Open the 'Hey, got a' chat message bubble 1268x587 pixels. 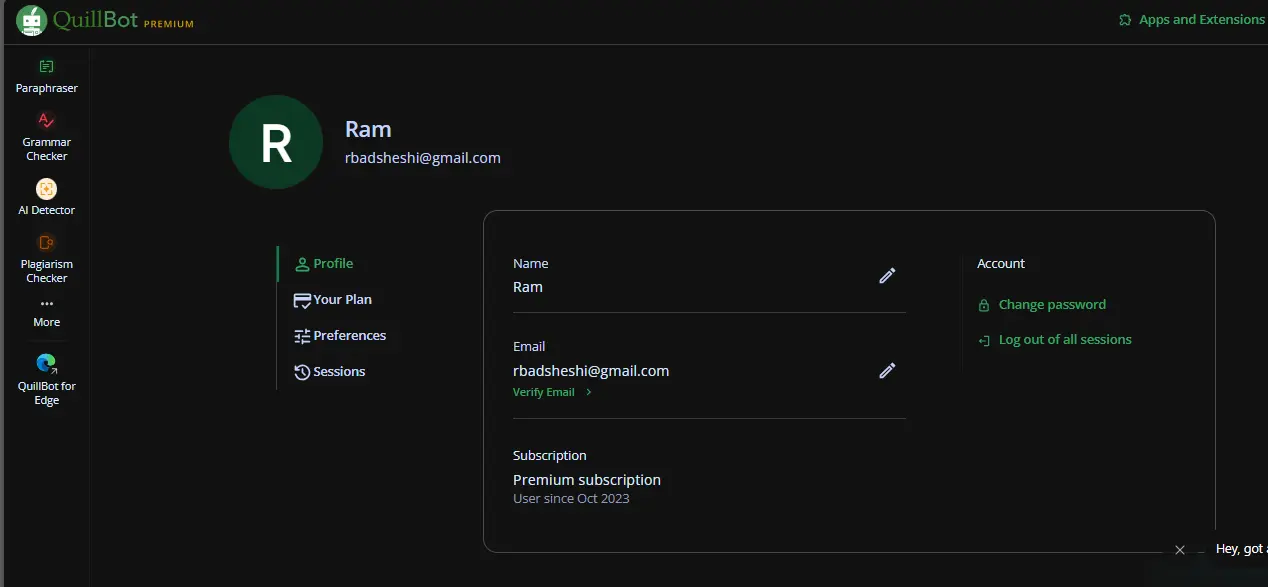(1241, 549)
